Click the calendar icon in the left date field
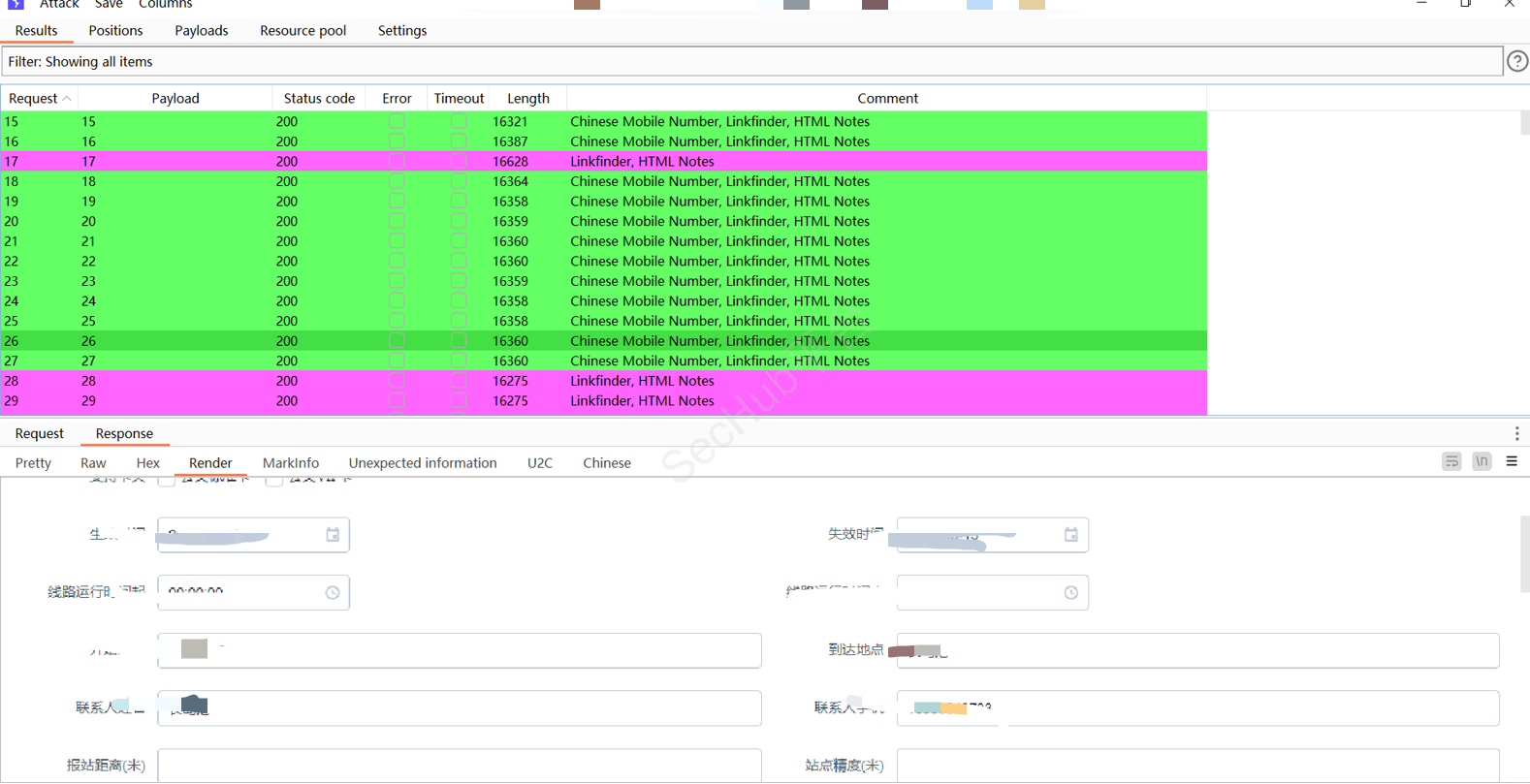 click(x=333, y=535)
